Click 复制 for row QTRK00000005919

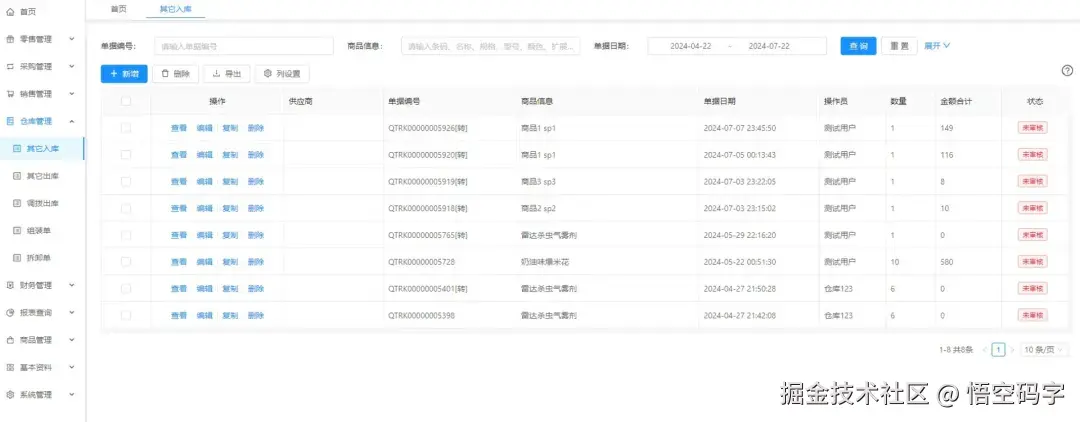230,182
